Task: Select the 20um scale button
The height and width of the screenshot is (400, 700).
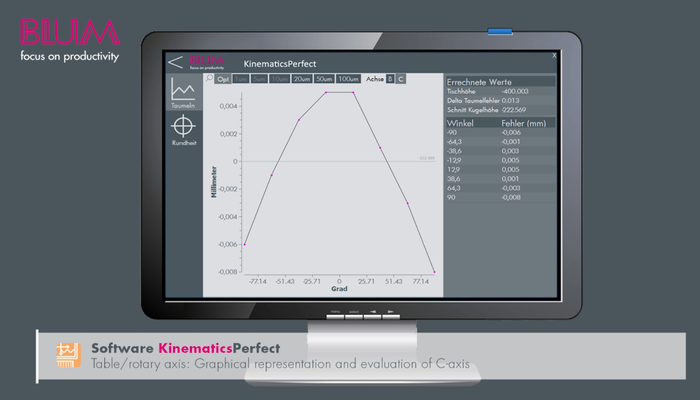Action: (302, 79)
